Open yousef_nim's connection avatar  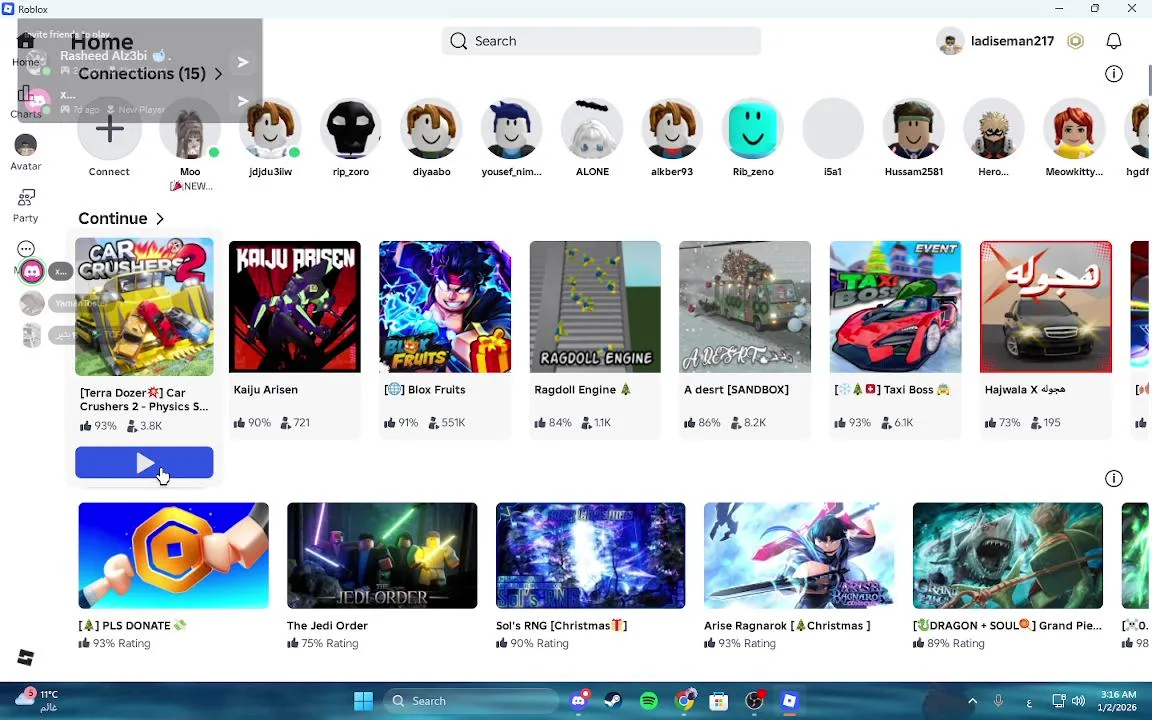point(511,129)
